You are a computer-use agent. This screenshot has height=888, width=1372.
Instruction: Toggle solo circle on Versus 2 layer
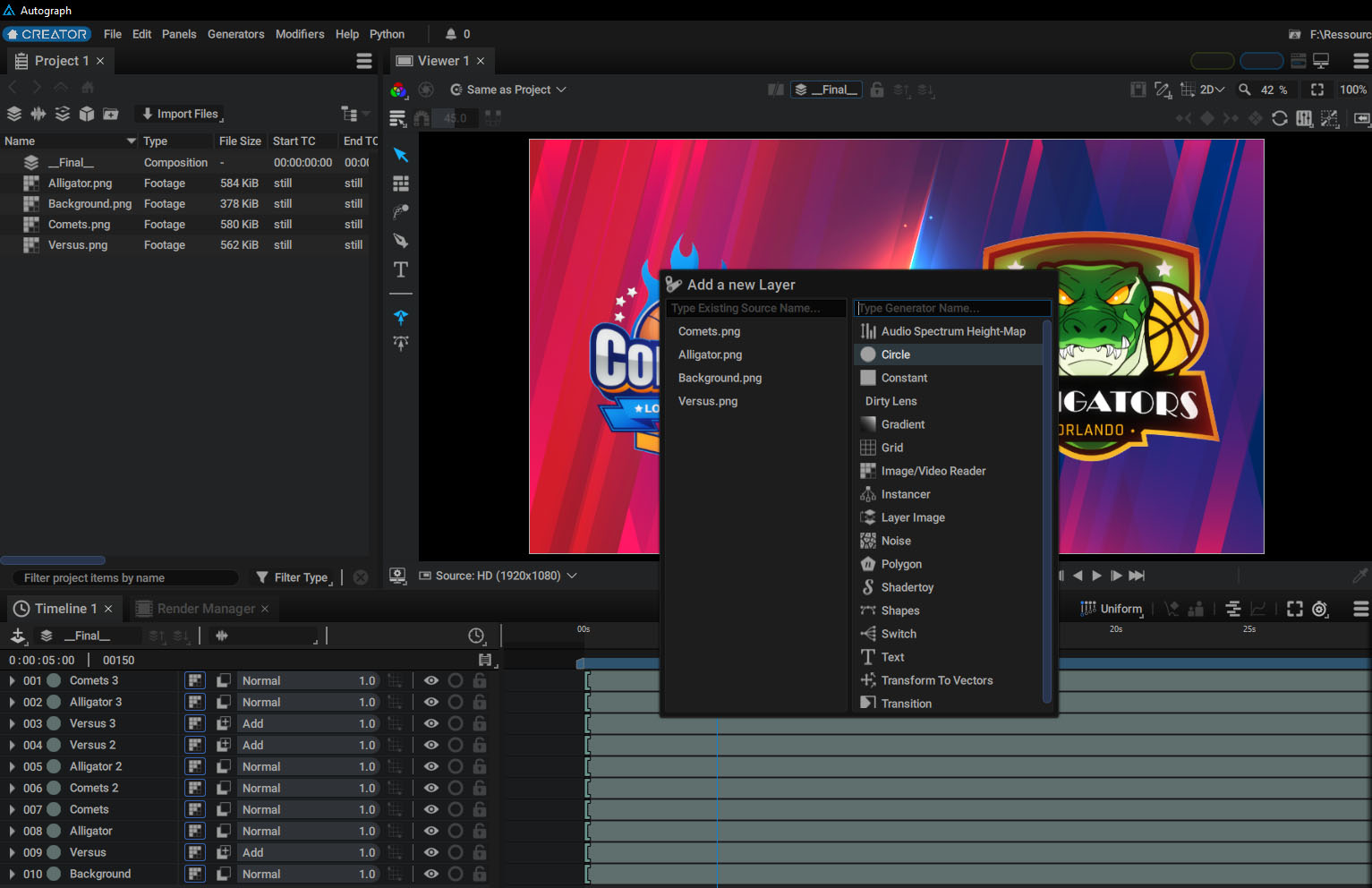tap(456, 745)
